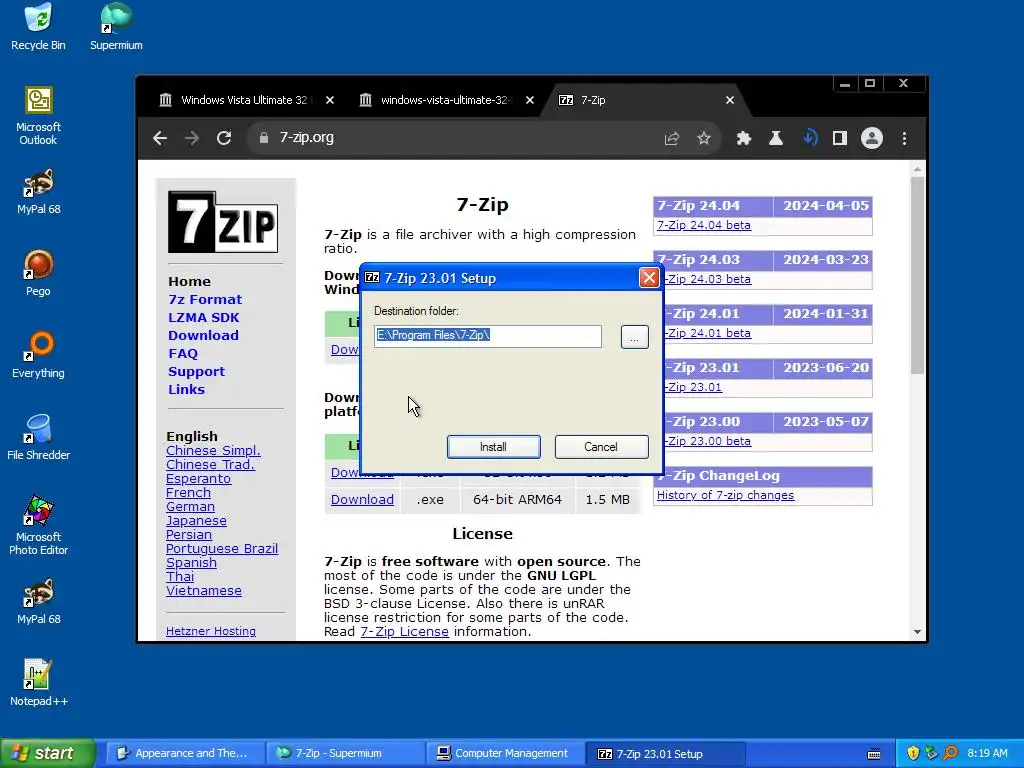
Task: Go back in the browser
Action: tap(160, 138)
